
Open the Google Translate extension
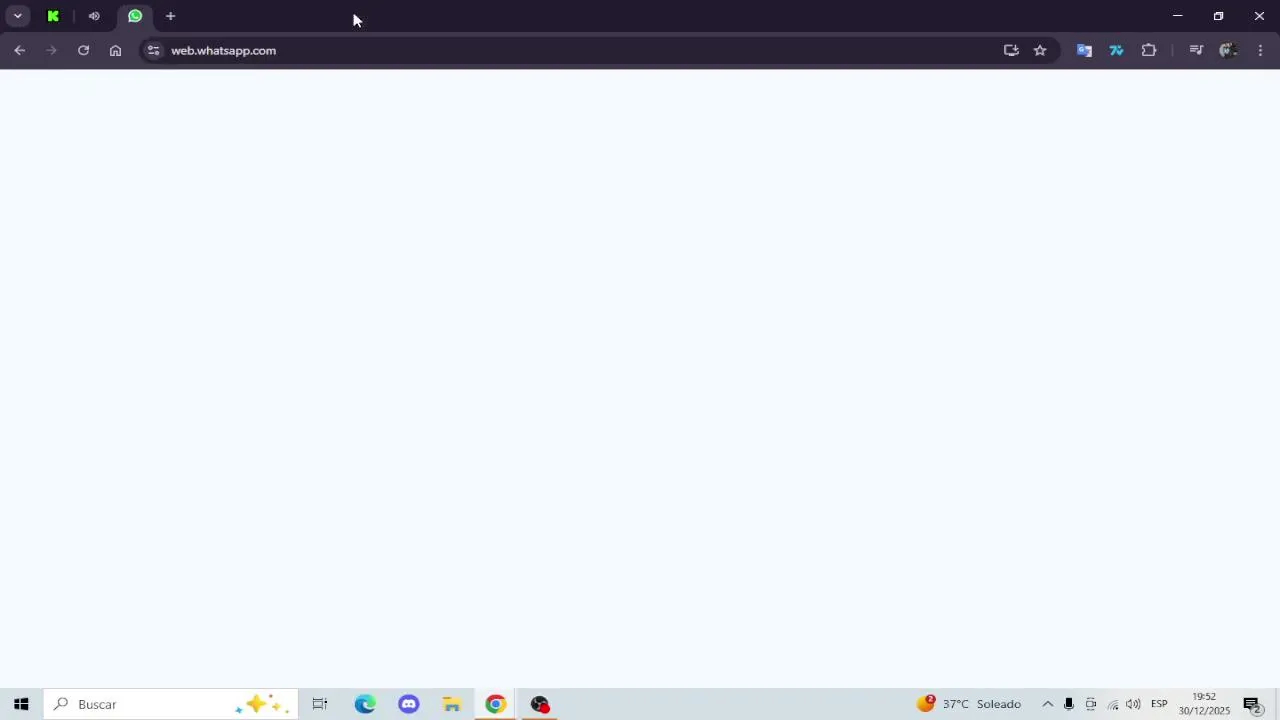[1084, 50]
